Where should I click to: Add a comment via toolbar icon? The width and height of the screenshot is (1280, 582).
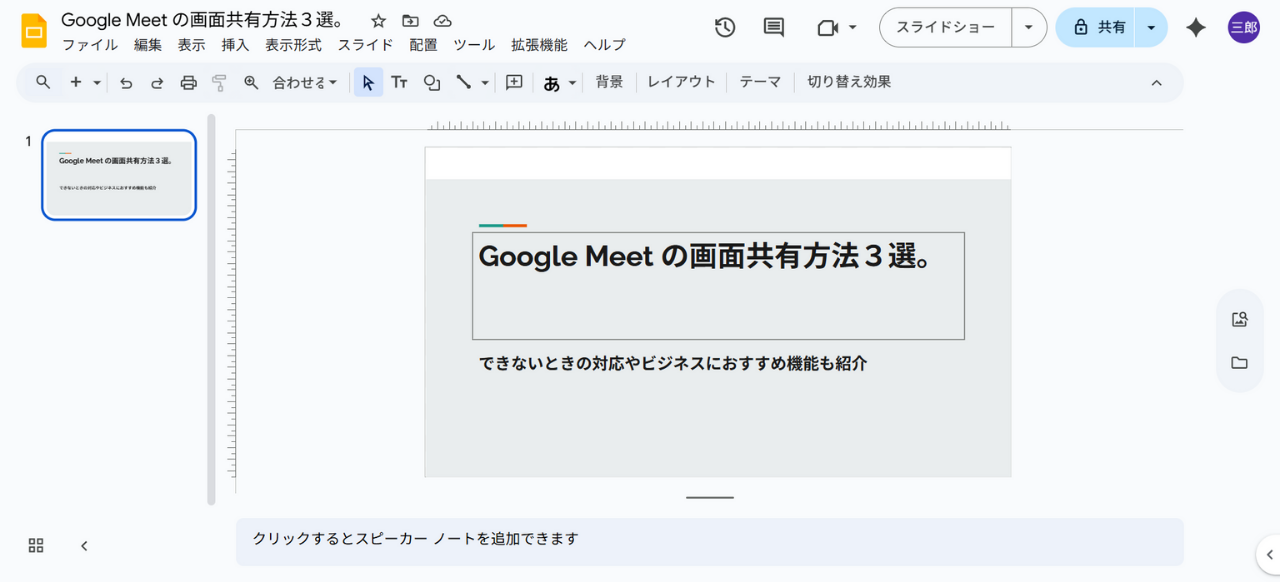pyautogui.click(x=514, y=83)
